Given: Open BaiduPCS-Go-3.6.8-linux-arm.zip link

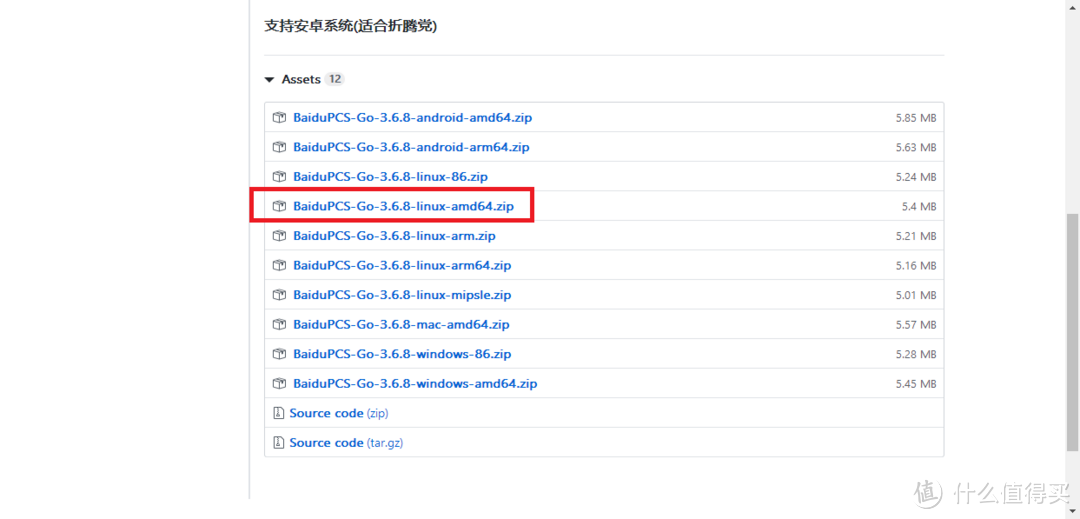Looking at the screenshot, I should click(x=394, y=236).
